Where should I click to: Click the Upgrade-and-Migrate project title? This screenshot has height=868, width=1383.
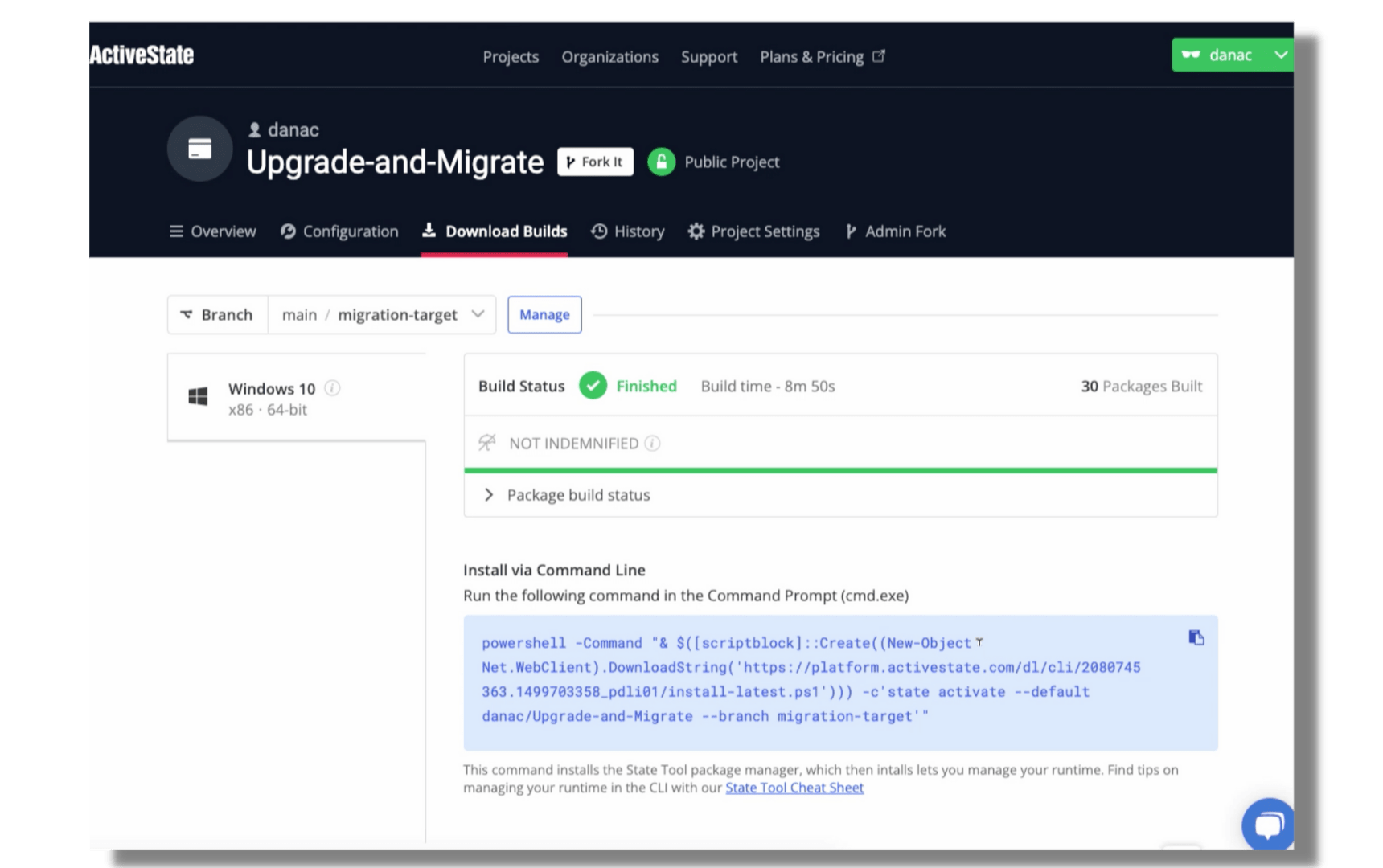point(395,162)
